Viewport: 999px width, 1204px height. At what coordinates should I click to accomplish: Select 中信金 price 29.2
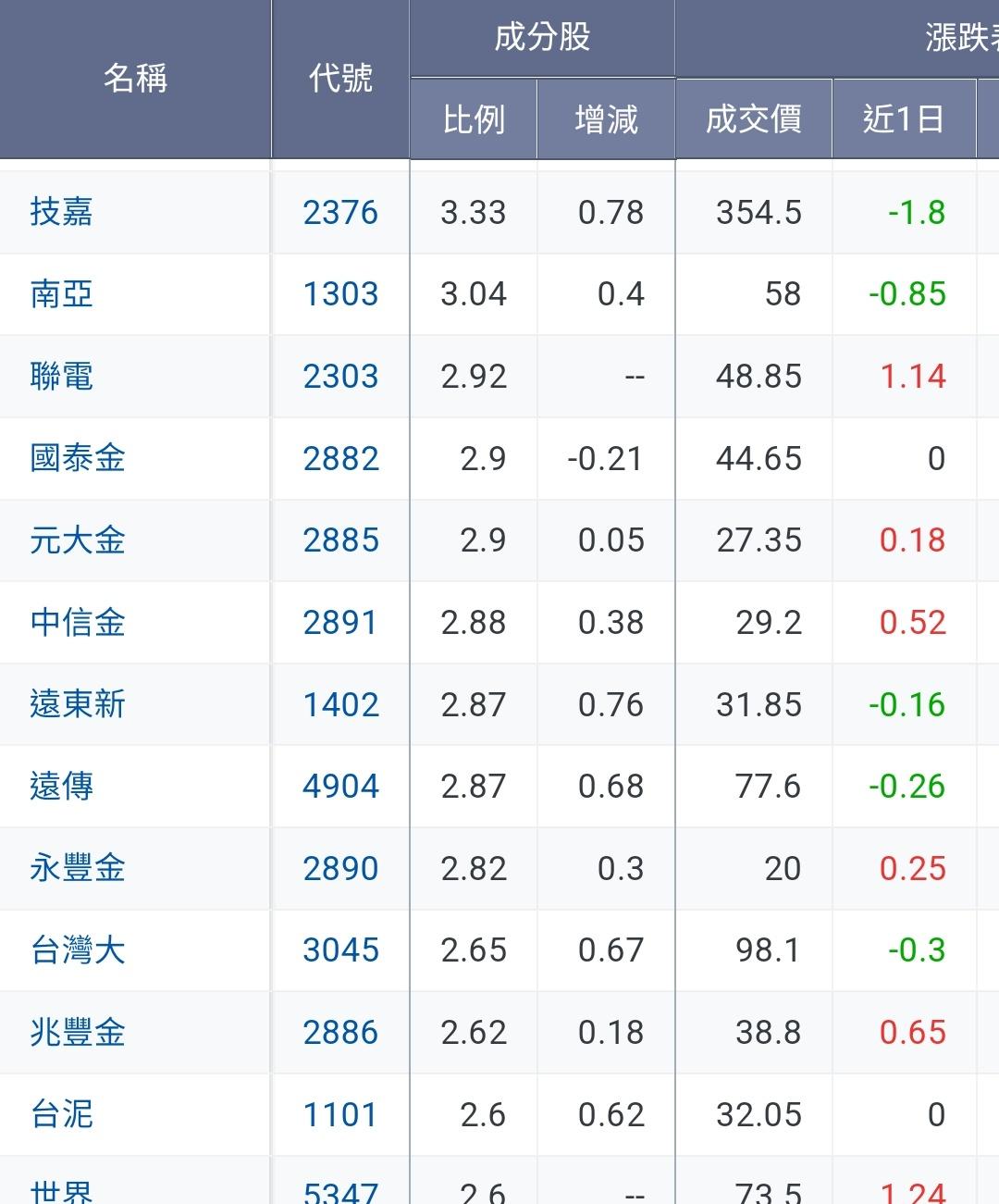(x=769, y=623)
